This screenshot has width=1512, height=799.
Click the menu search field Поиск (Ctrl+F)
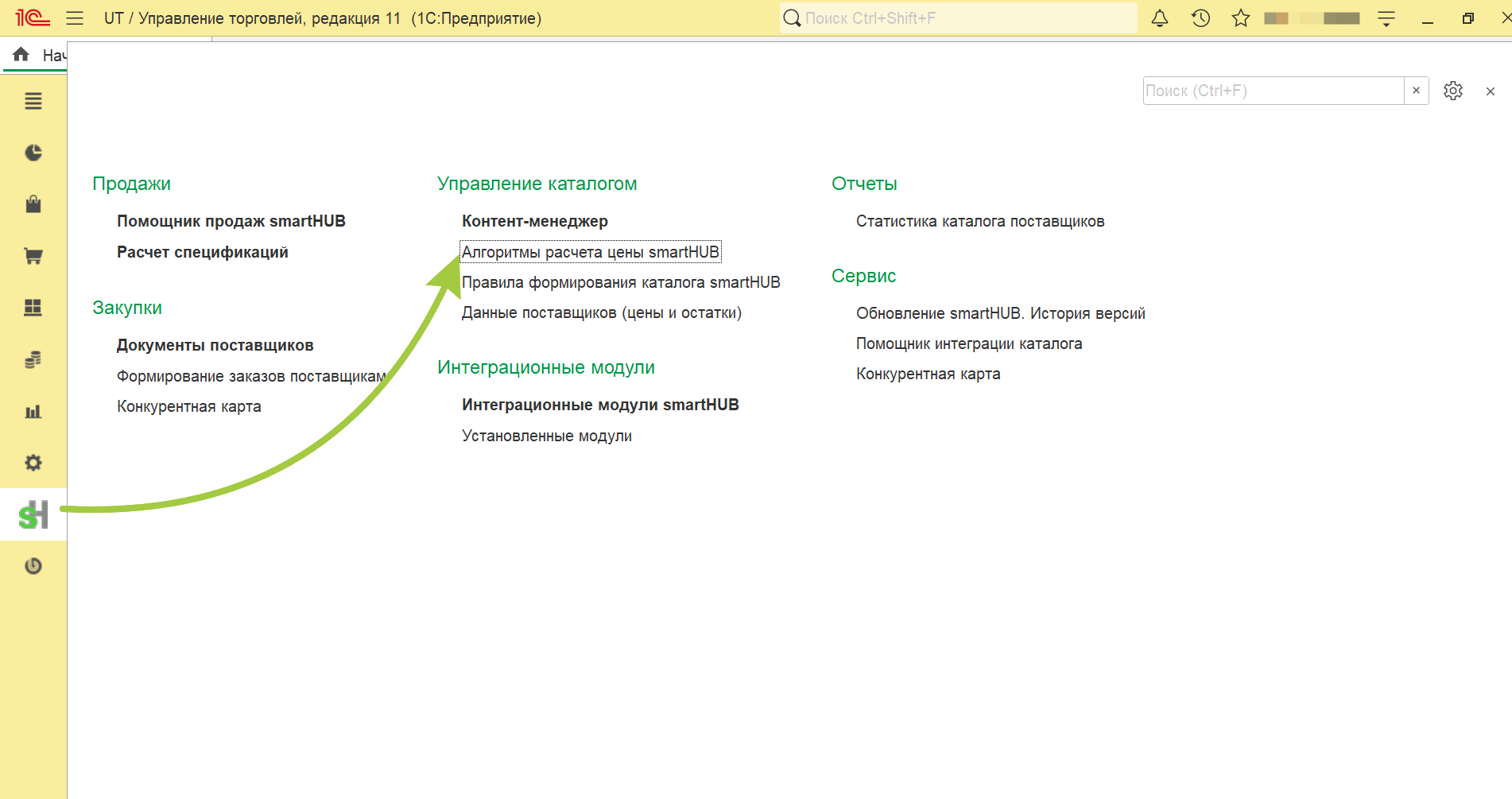[x=1274, y=91]
